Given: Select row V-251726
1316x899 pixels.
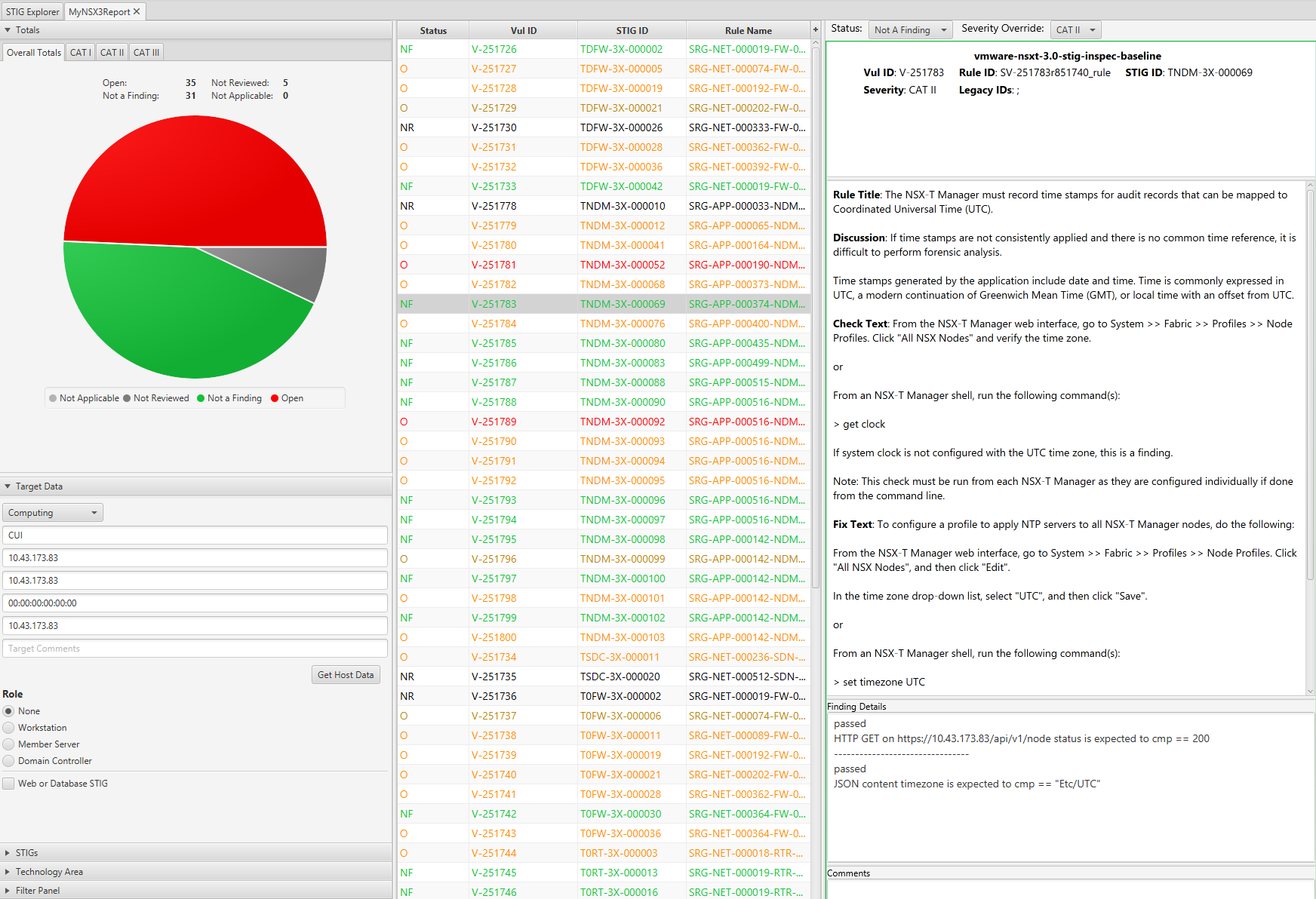Looking at the screenshot, I should pyautogui.click(x=604, y=49).
